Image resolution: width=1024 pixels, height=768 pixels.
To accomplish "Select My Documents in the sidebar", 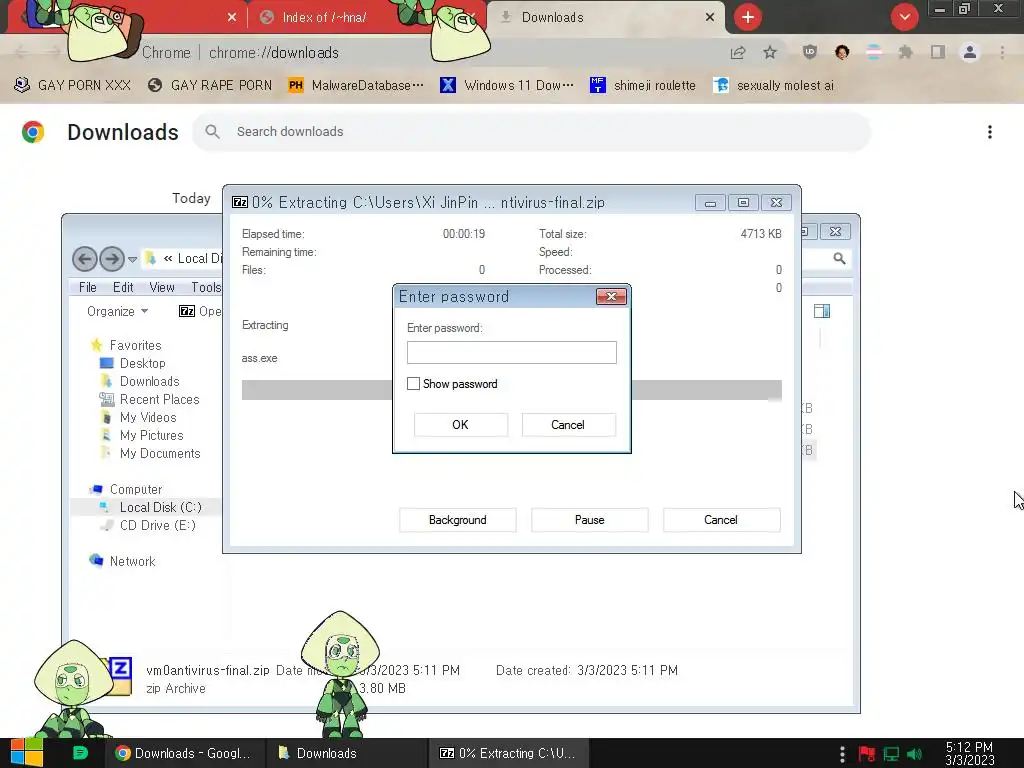I will (159, 453).
